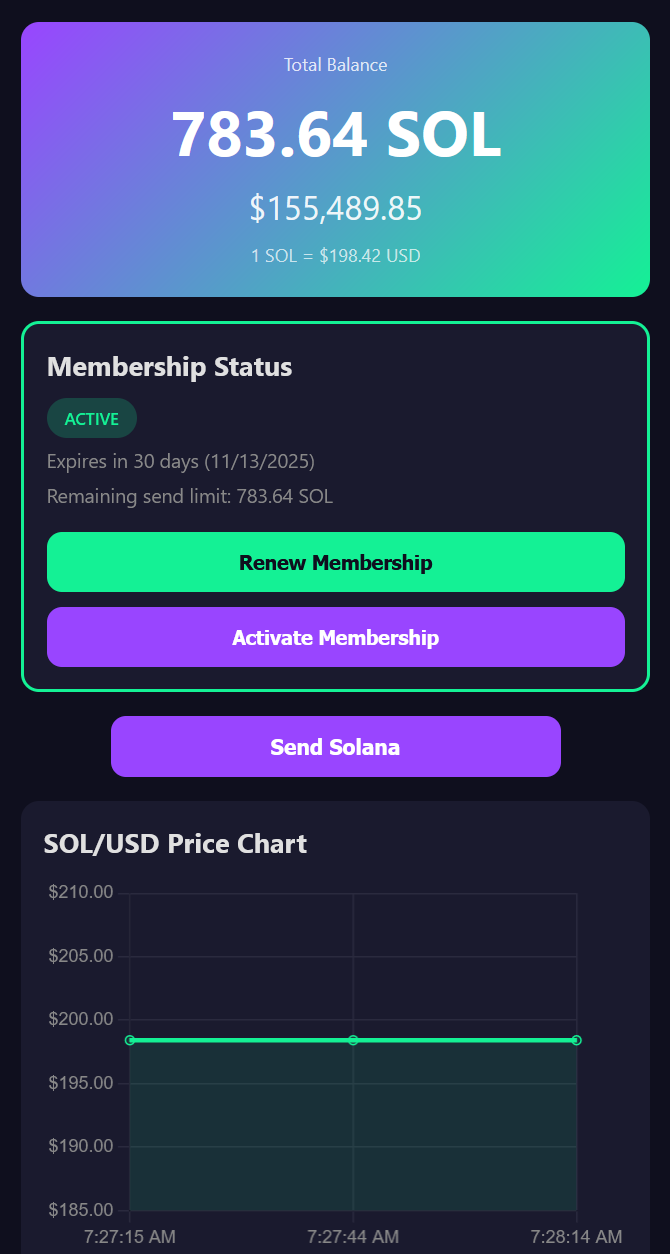Select the expiration date text 11/13/2025
Image resolution: width=670 pixels, height=1254 pixels.
click(x=261, y=461)
